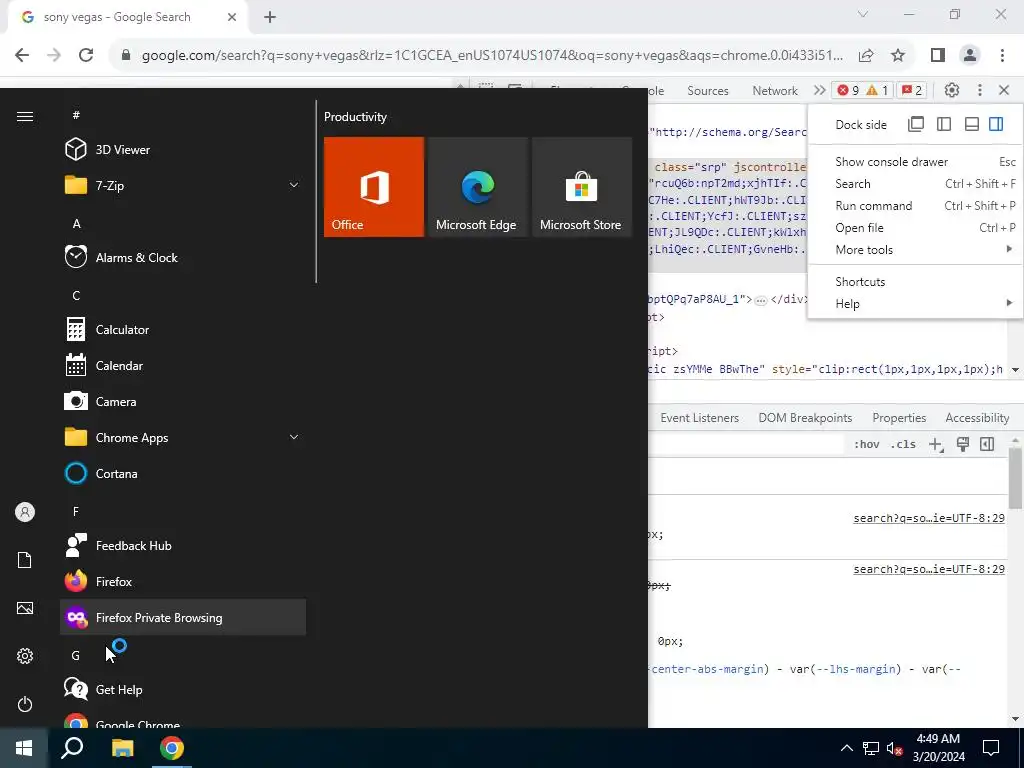Click DevTools three-dot customize menu
Screen dimensions: 1024x768
pyautogui.click(x=980, y=90)
